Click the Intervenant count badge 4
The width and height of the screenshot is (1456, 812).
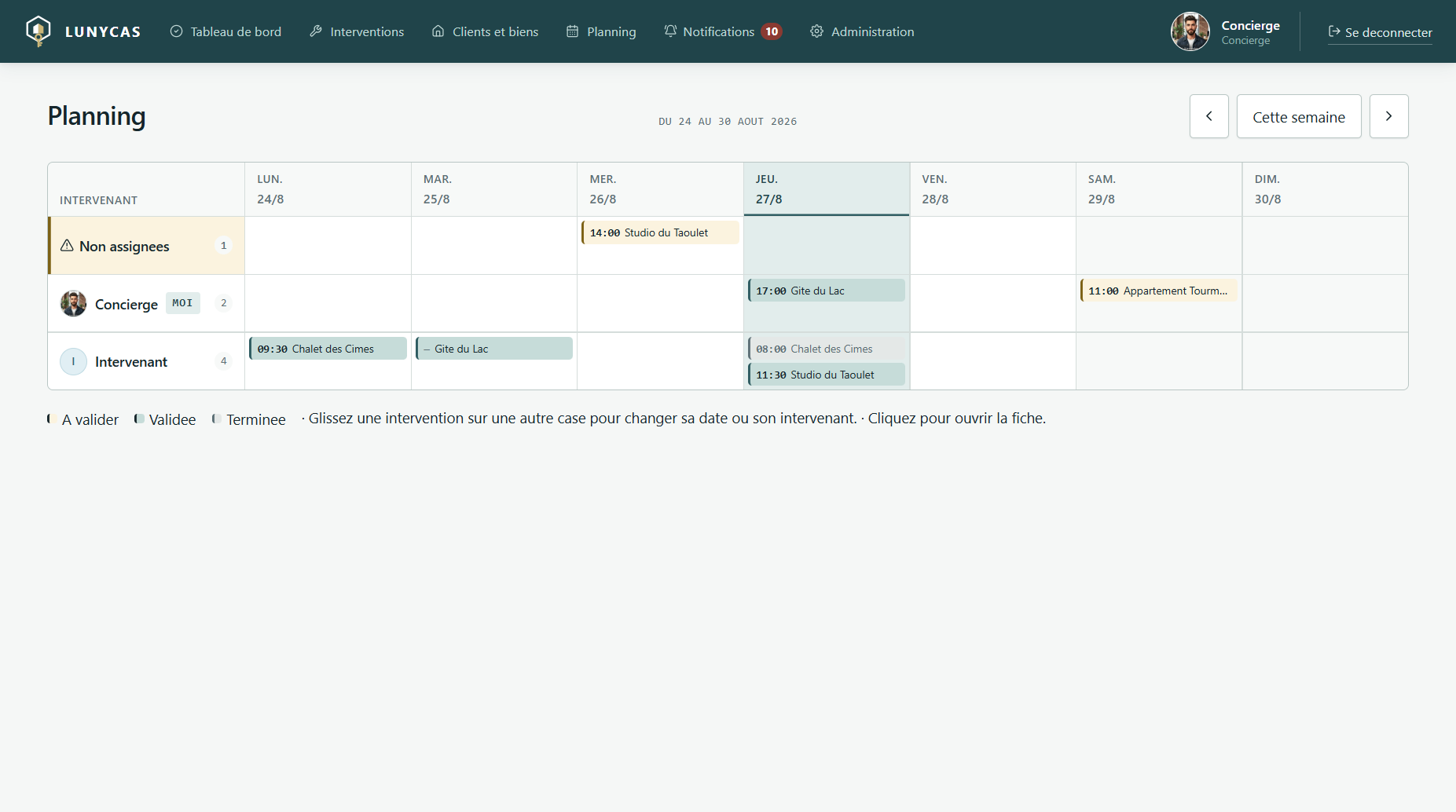tap(224, 361)
